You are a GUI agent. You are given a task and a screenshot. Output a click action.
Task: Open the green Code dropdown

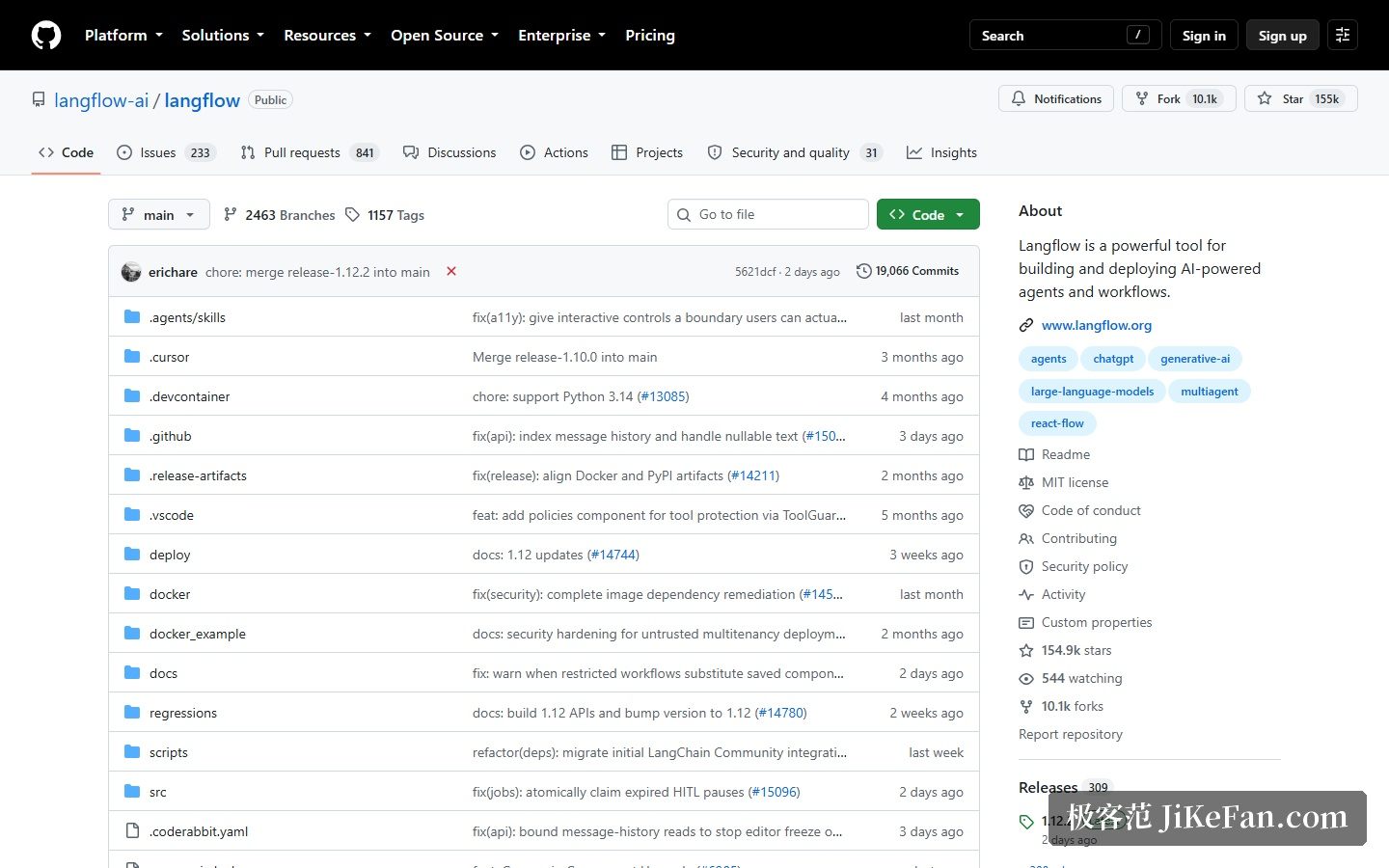[x=928, y=214]
